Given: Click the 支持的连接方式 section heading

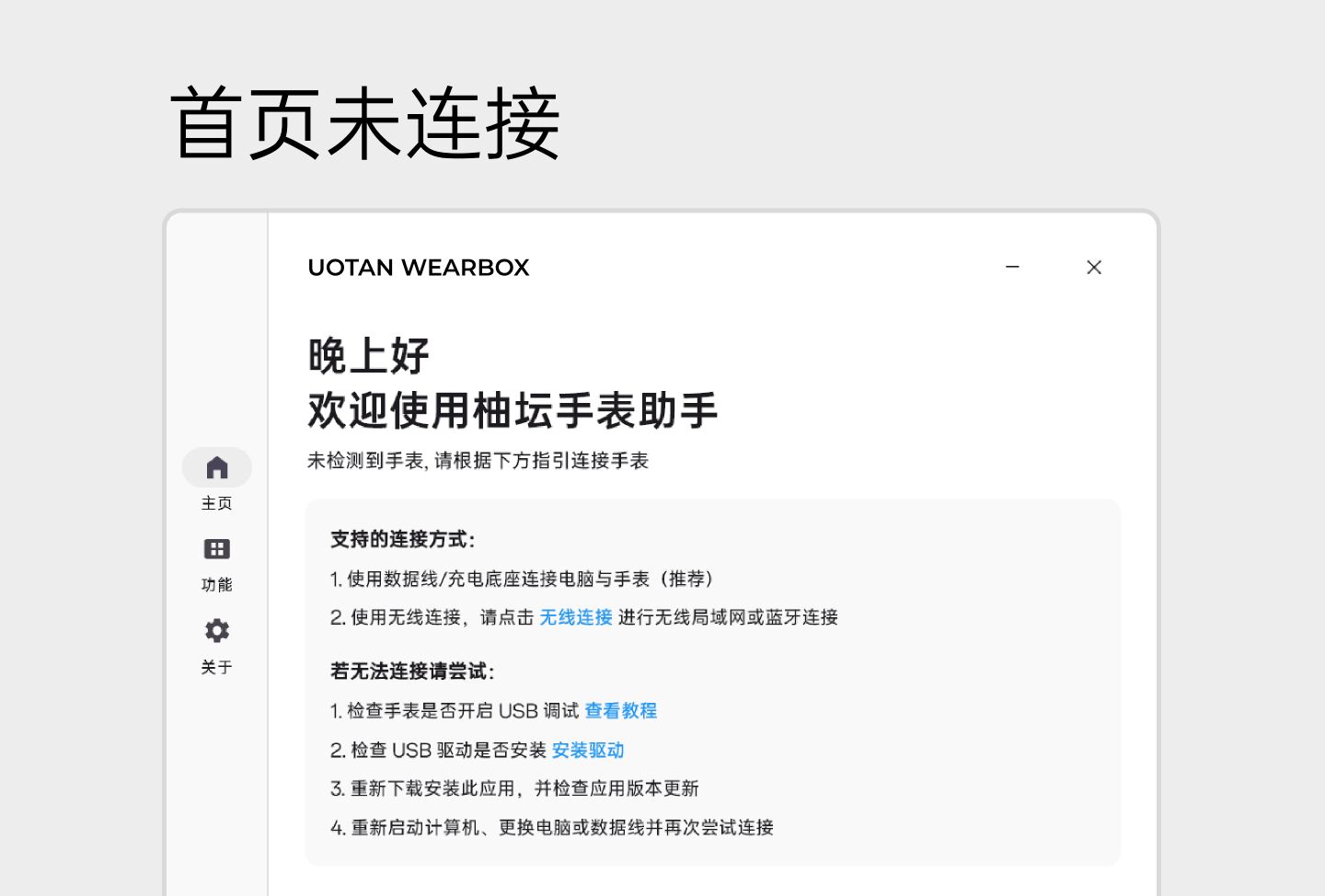Looking at the screenshot, I should (402, 540).
